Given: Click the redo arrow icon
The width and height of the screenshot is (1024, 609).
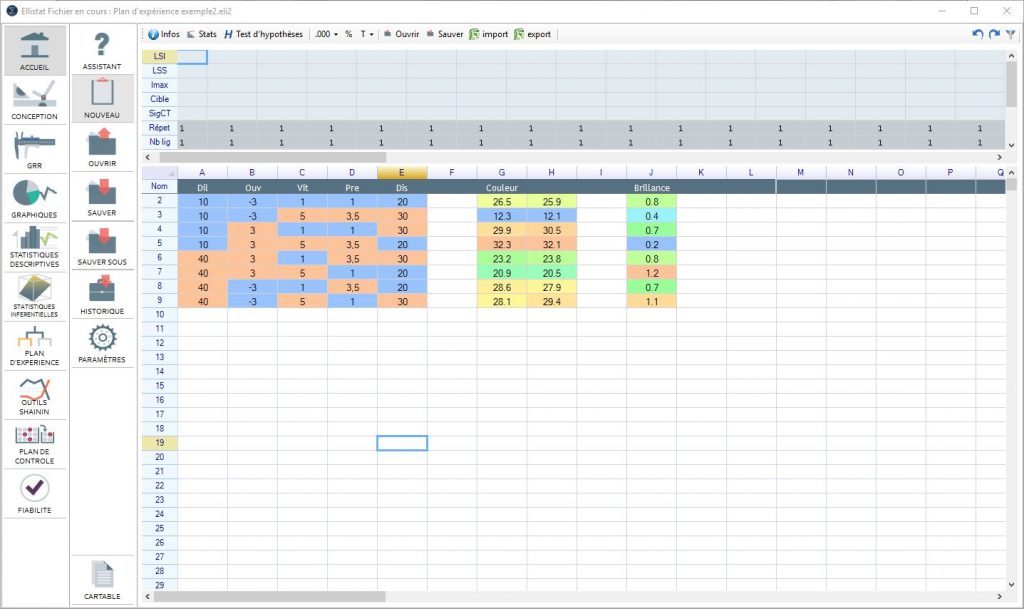Looking at the screenshot, I should point(994,34).
